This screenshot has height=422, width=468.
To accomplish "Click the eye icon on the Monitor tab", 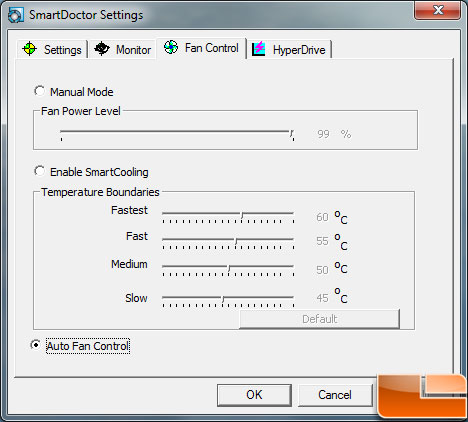I will coord(102,49).
